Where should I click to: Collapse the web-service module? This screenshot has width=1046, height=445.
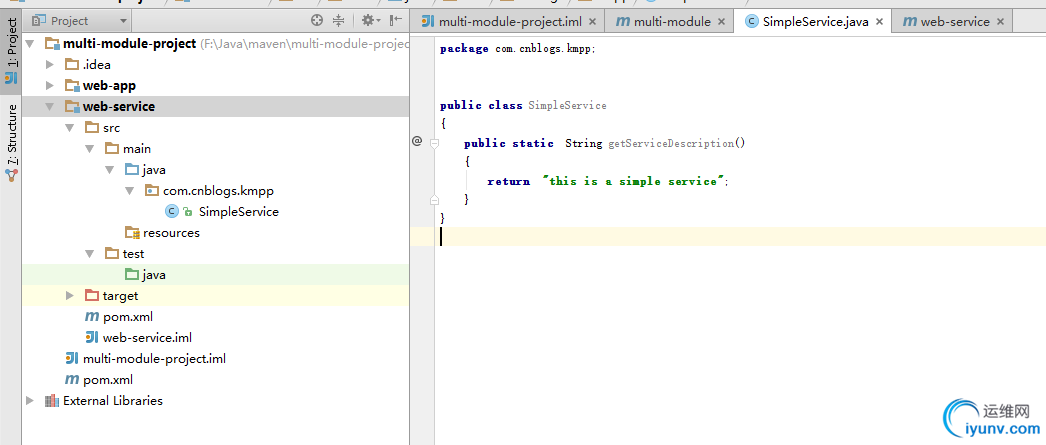pyautogui.click(x=49, y=107)
